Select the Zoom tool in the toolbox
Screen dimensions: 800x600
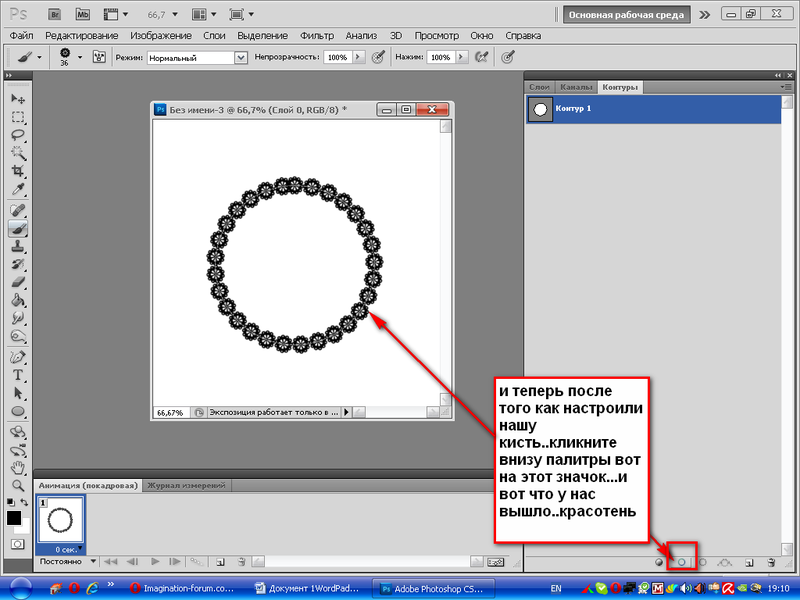18,485
